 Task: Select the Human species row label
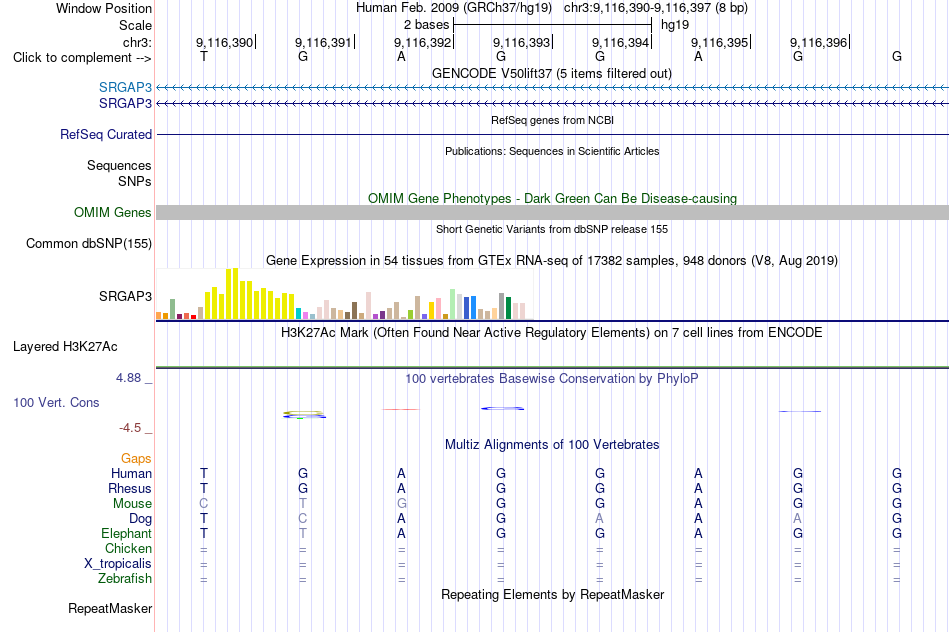point(131,473)
